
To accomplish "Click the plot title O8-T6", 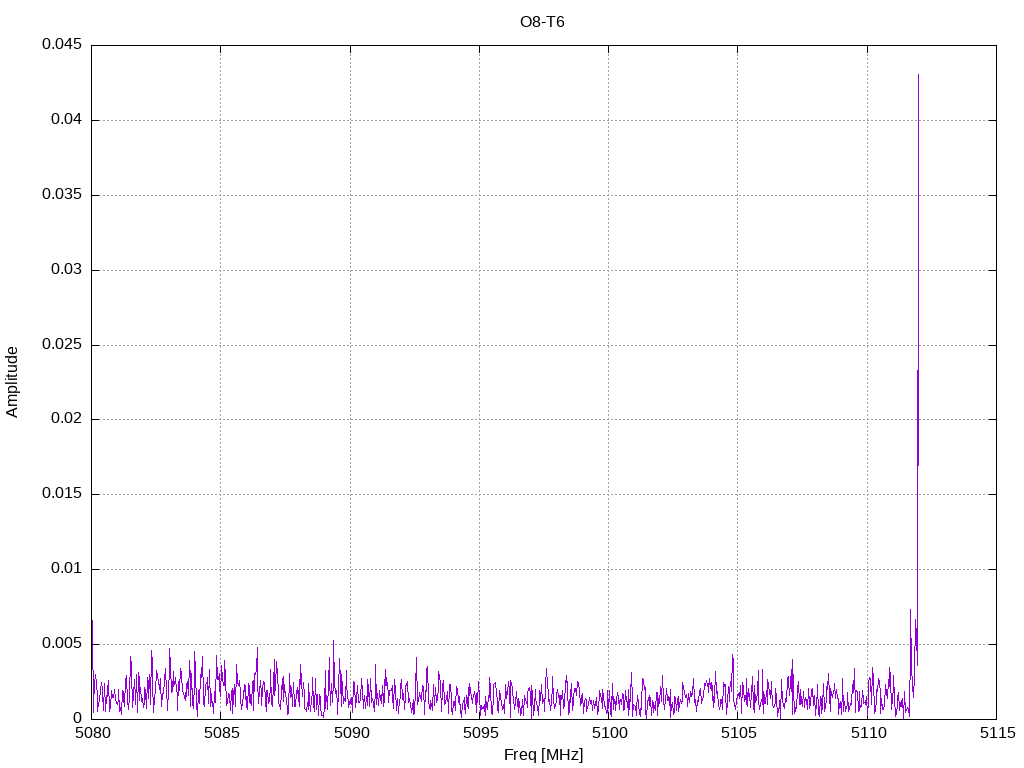I will (x=542, y=22).
